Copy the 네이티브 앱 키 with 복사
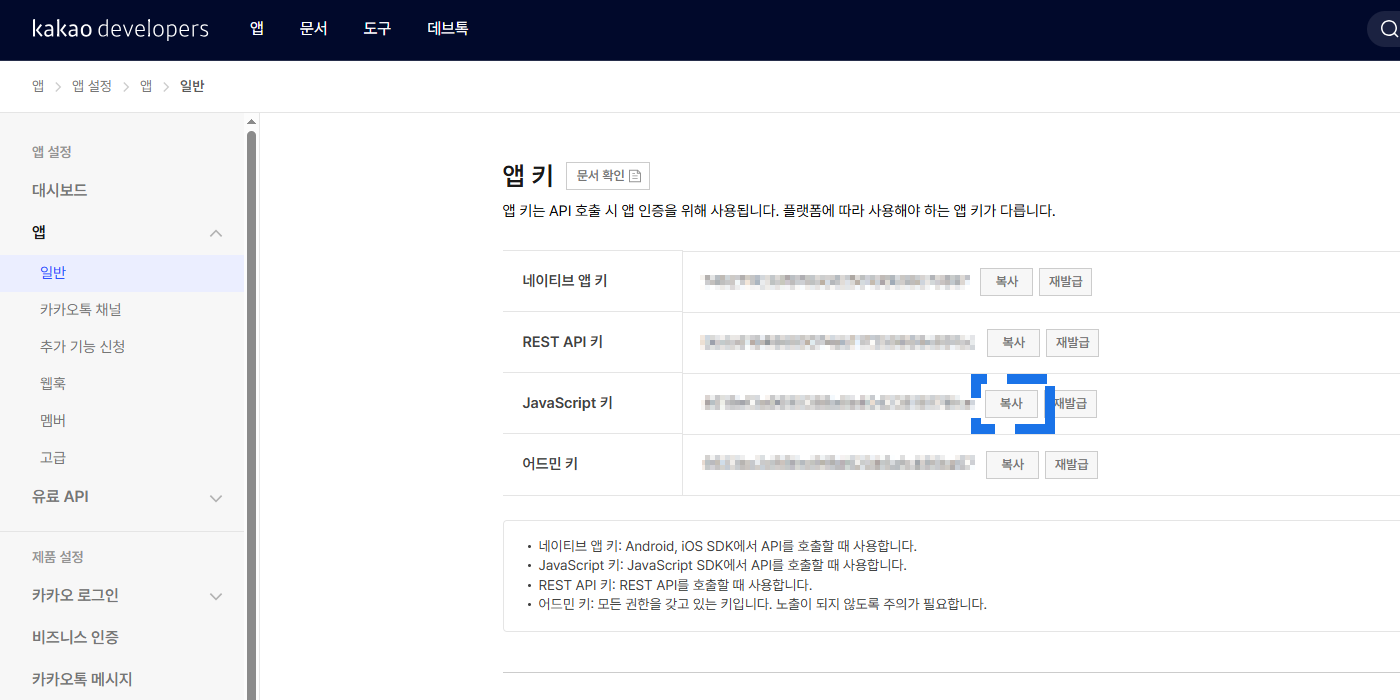 click(x=1006, y=282)
